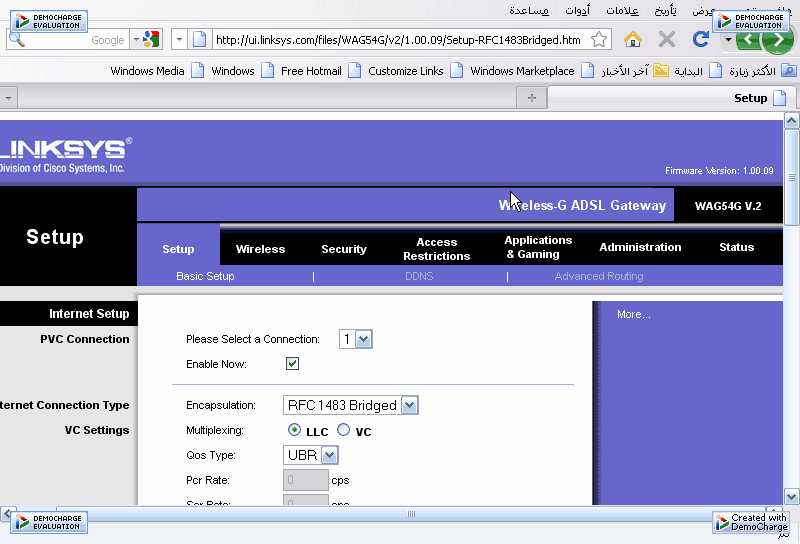Click the browser Home icon
The image size is (800, 544).
633,39
